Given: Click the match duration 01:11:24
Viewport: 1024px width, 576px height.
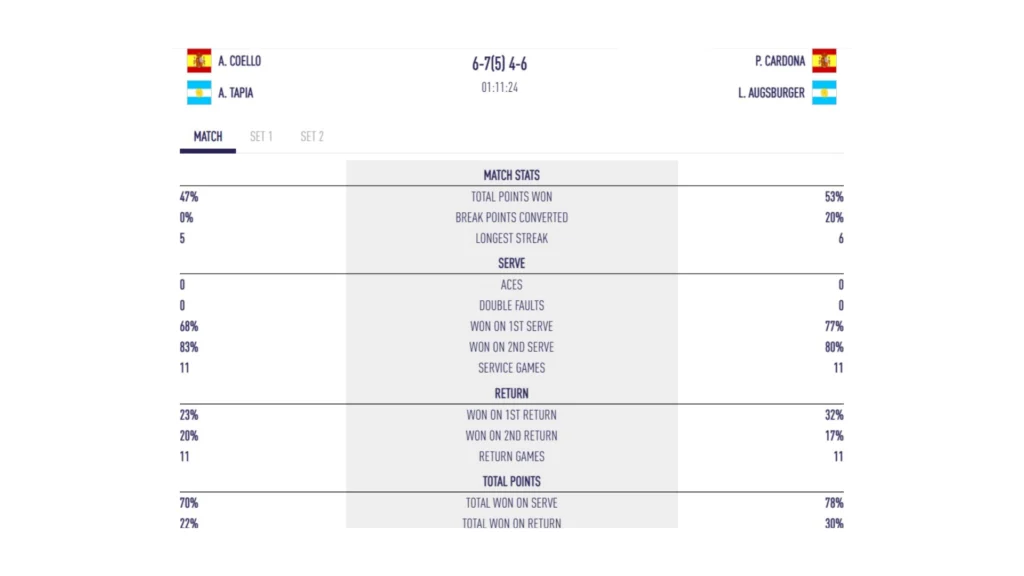Looking at the screenshot, I should pos(500,88).
